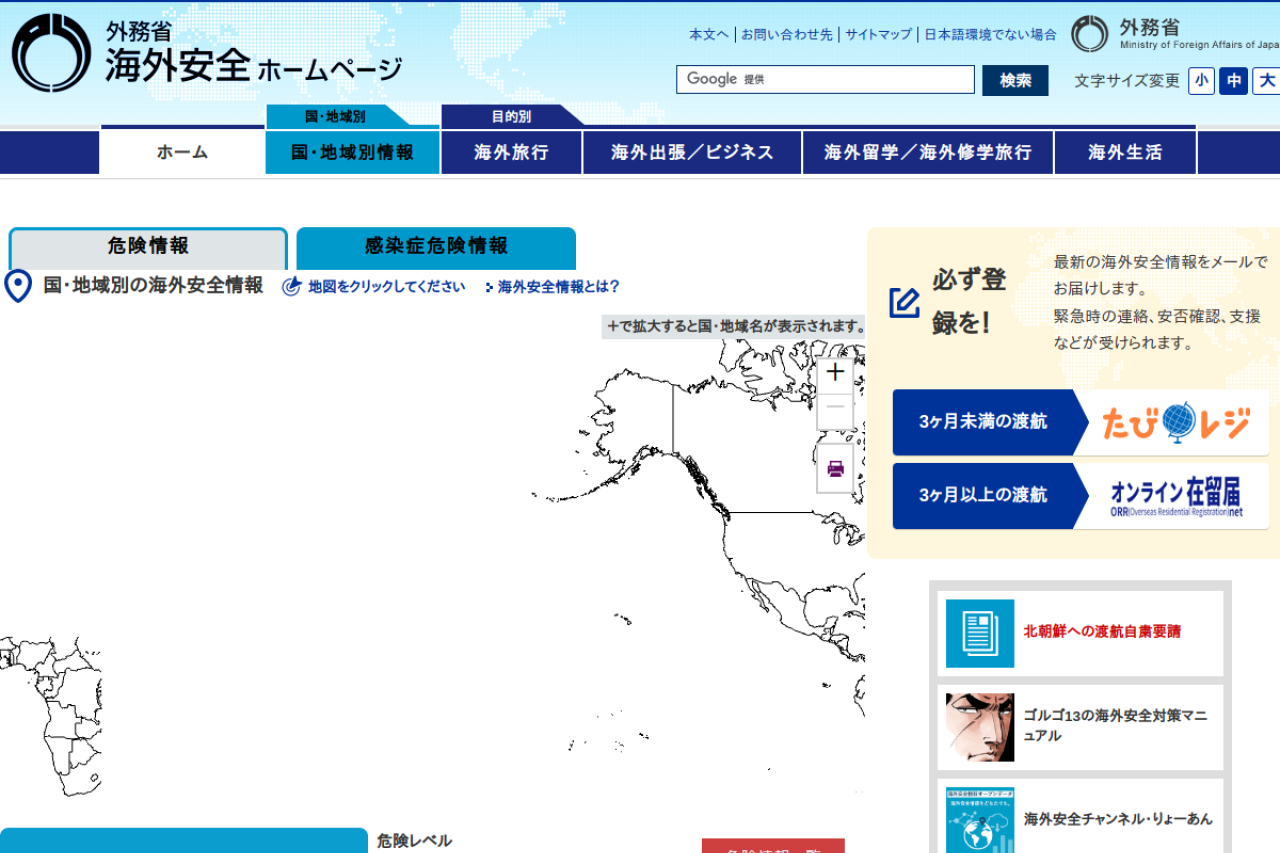Open ゴルゴ13の海外安全対策マニュアル link

(1115, 726)
